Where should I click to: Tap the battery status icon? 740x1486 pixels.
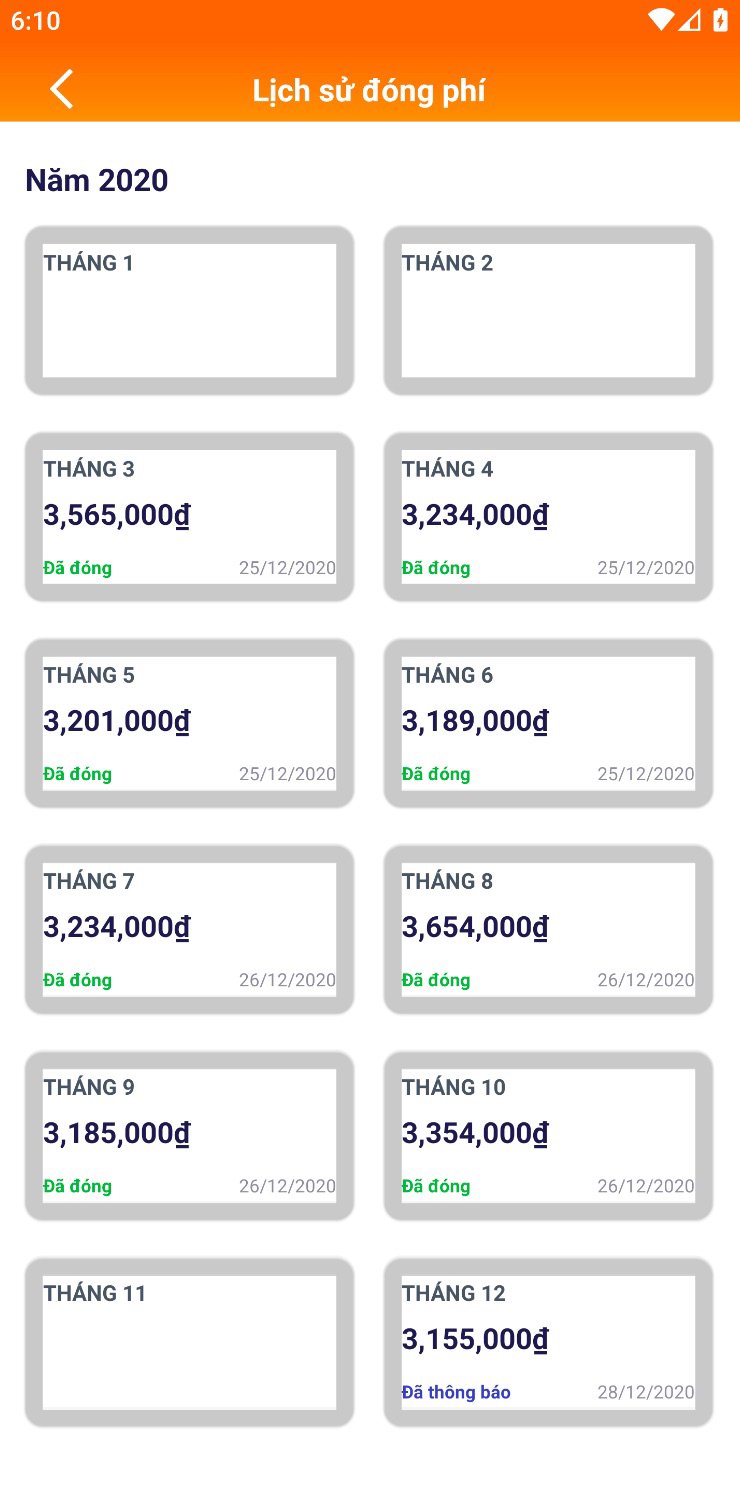[x=720, y=20]
